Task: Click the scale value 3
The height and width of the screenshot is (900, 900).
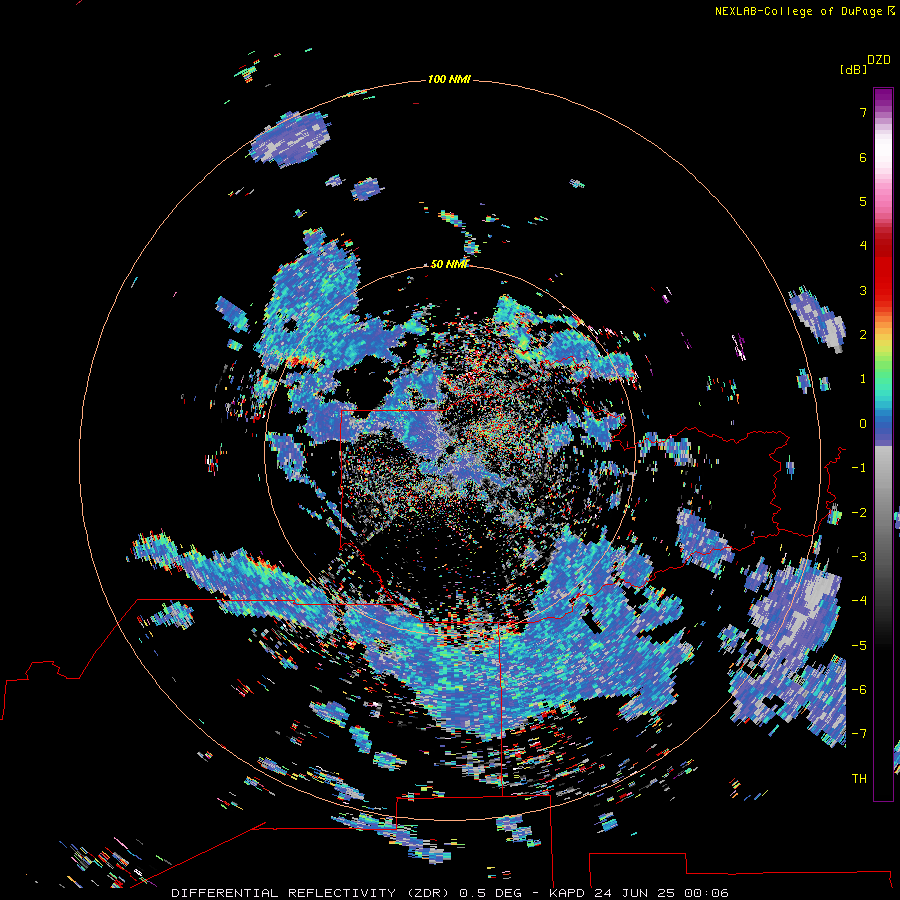Action: 863,290
